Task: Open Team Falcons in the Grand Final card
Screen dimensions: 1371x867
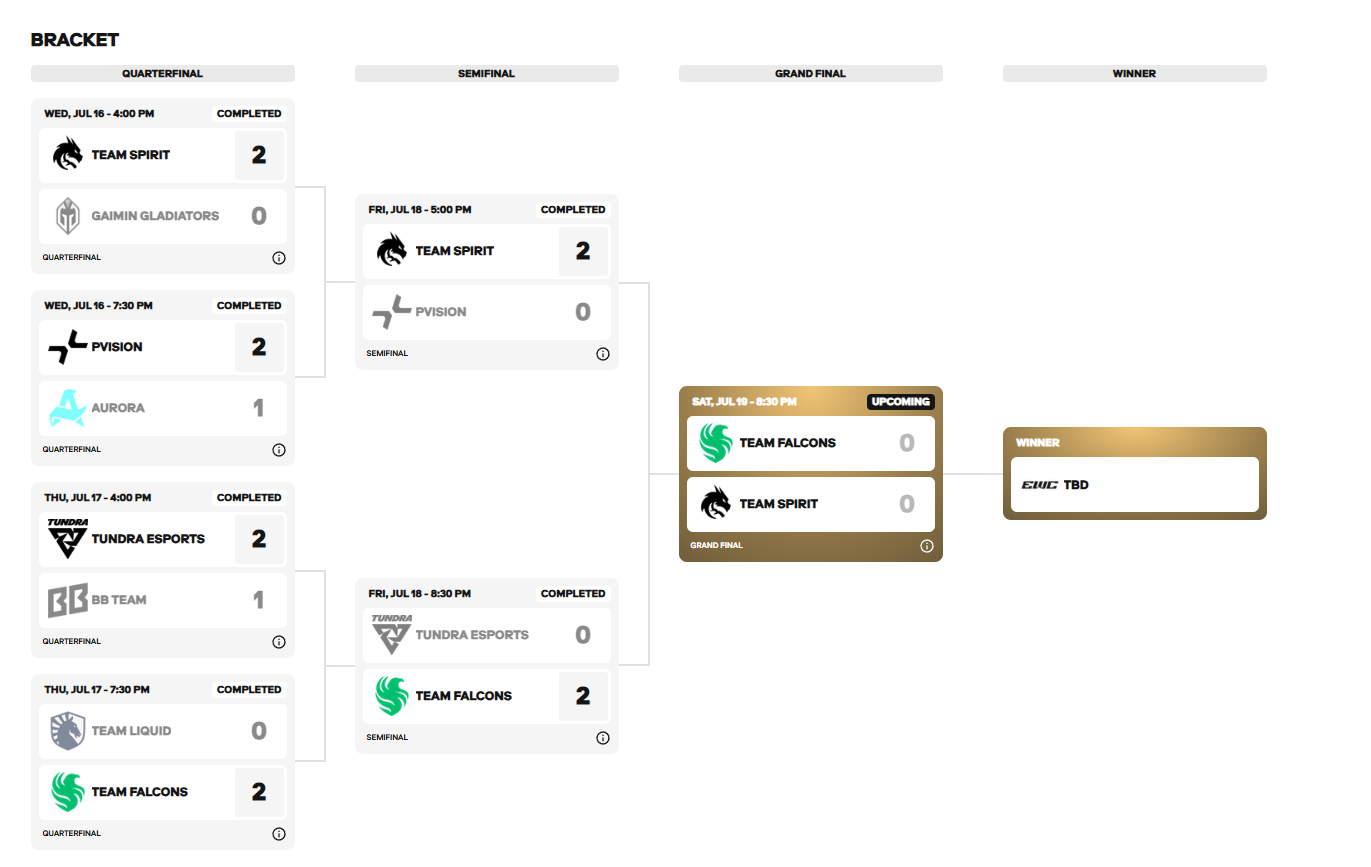Action: [x=811, y=443]
